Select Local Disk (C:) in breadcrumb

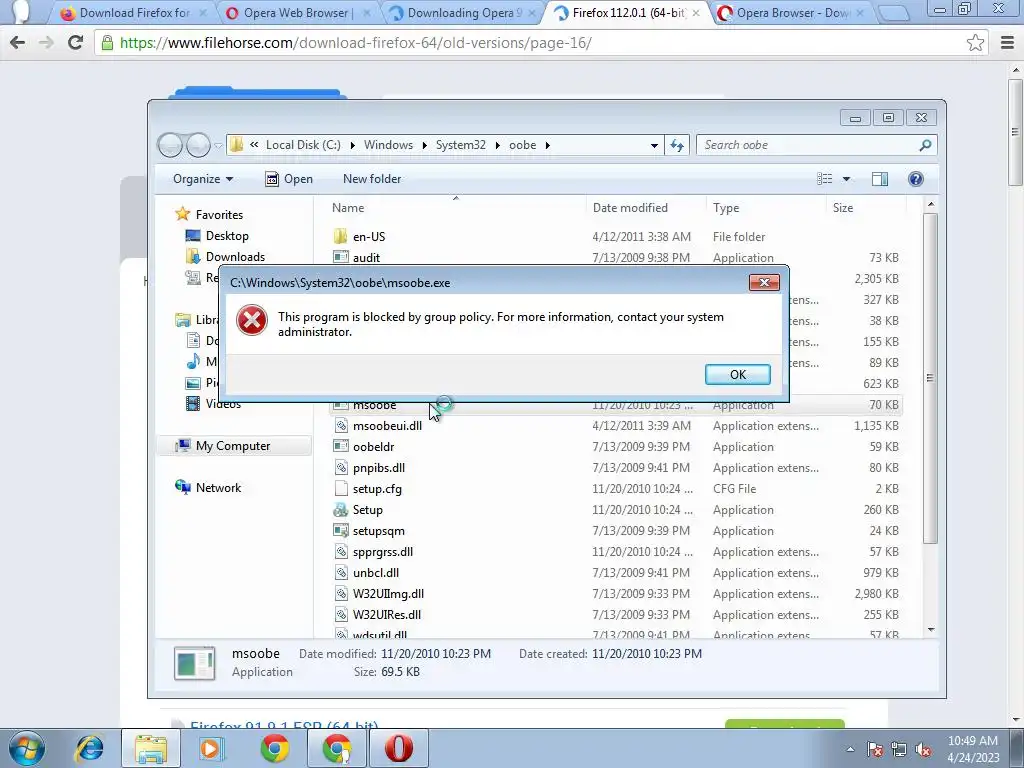(303, 145)
